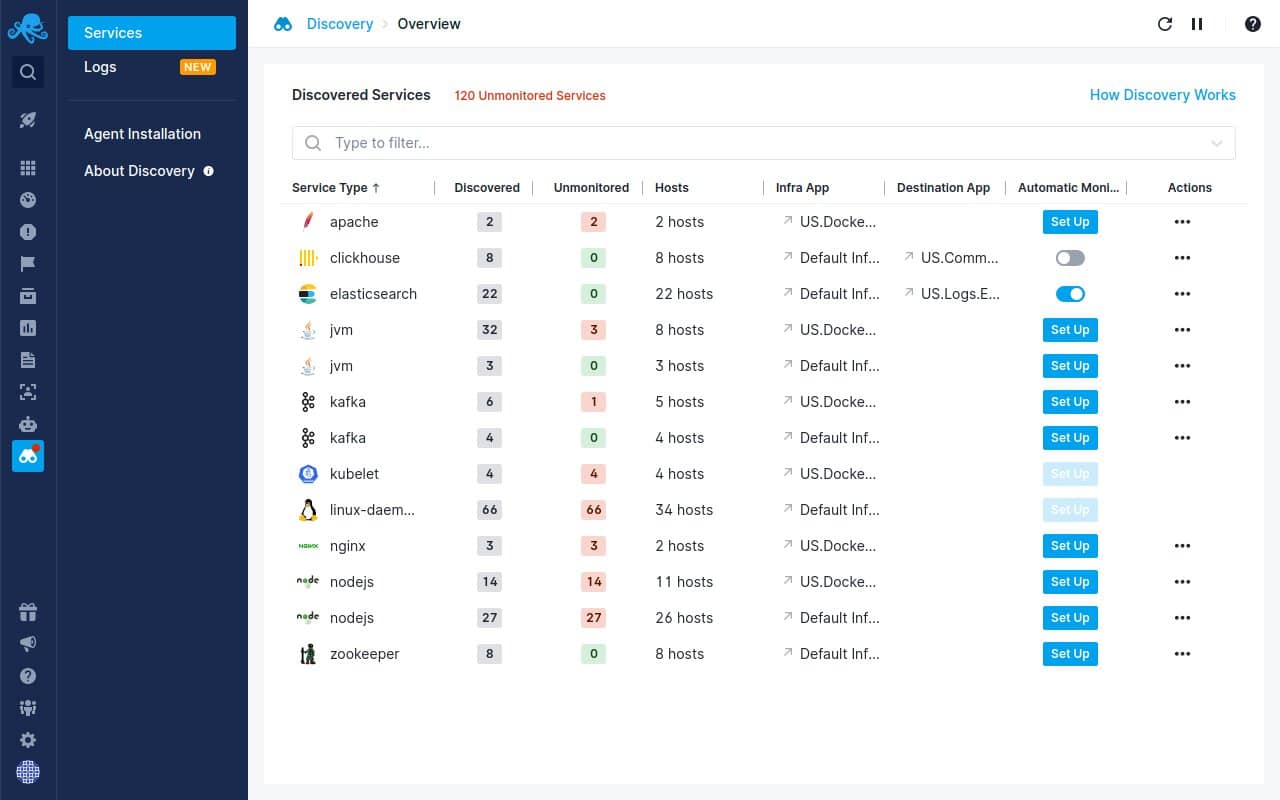
Task: Click the Discovery breadcrumb link
Action: (340, 24)
